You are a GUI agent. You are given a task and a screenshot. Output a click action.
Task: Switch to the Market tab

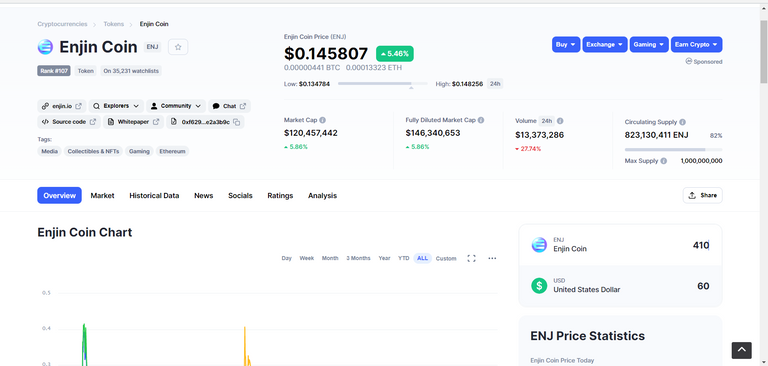click(x=102, y=195)
